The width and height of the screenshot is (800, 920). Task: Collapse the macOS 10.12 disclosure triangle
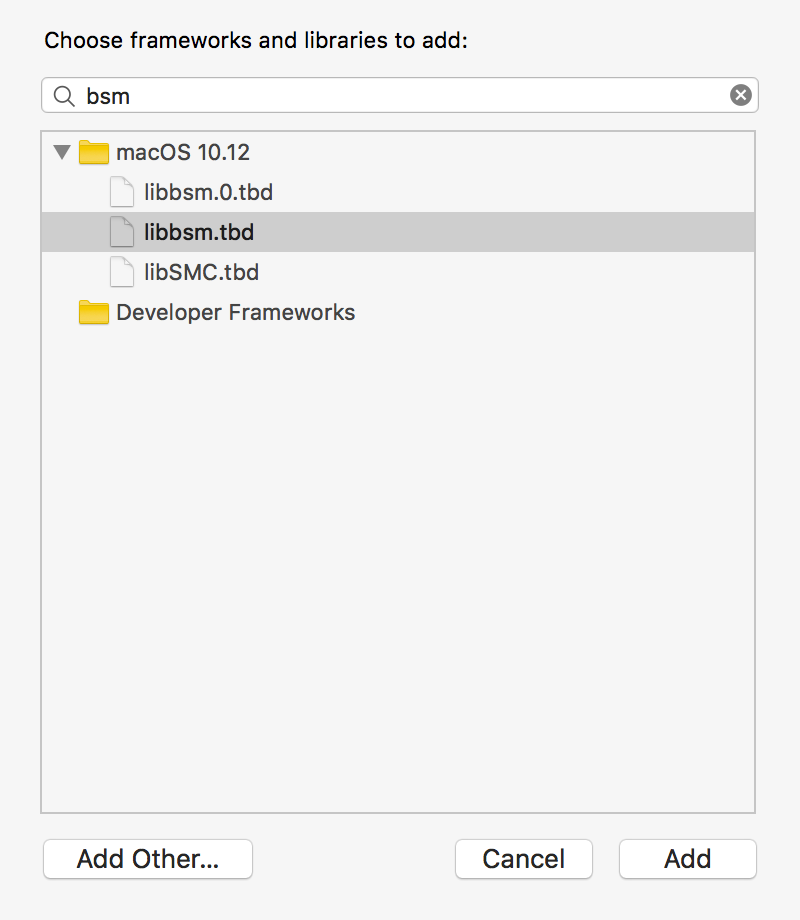point(62,153)
